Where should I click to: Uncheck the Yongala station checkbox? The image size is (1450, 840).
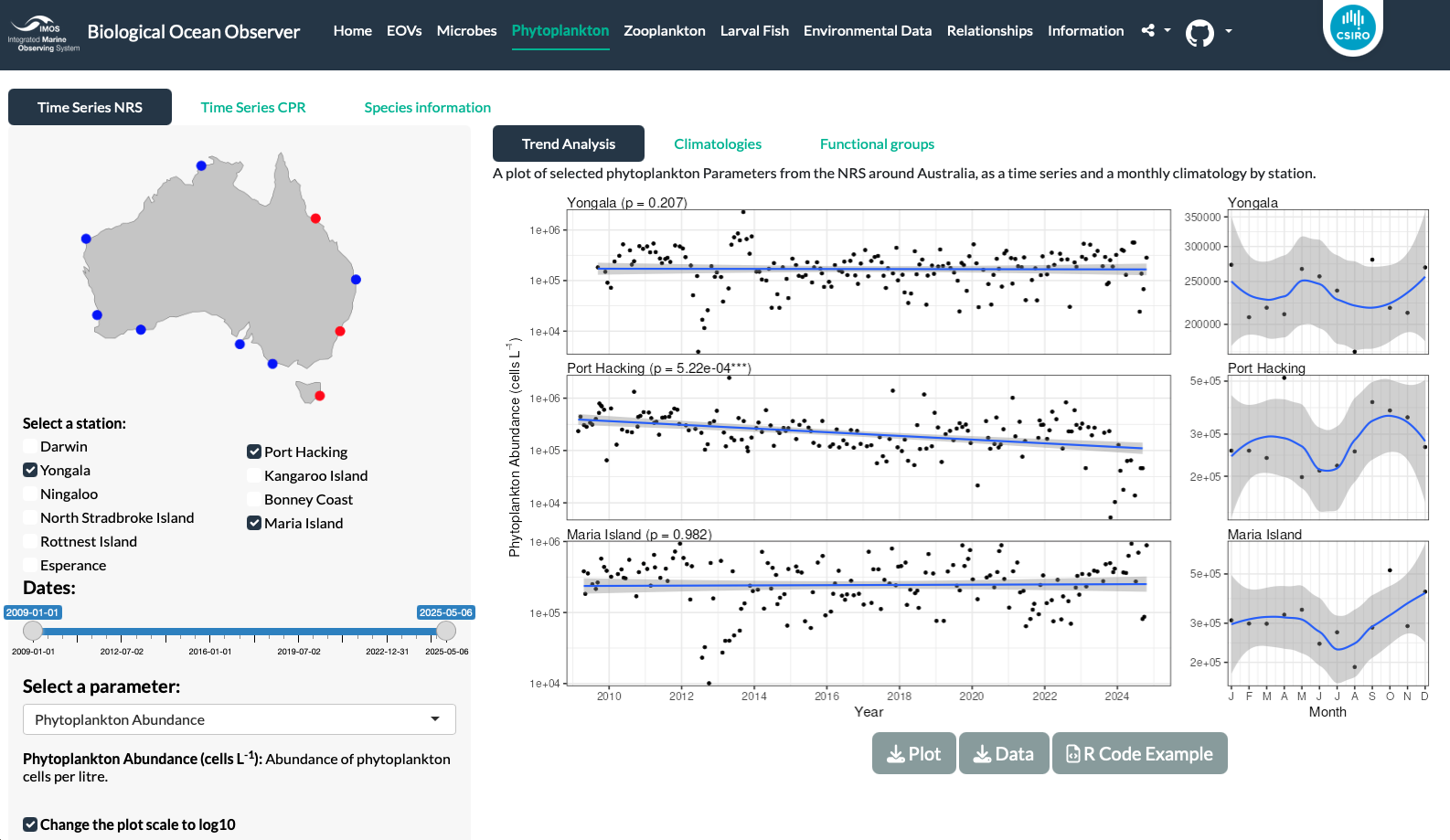[x=31, y=470]
